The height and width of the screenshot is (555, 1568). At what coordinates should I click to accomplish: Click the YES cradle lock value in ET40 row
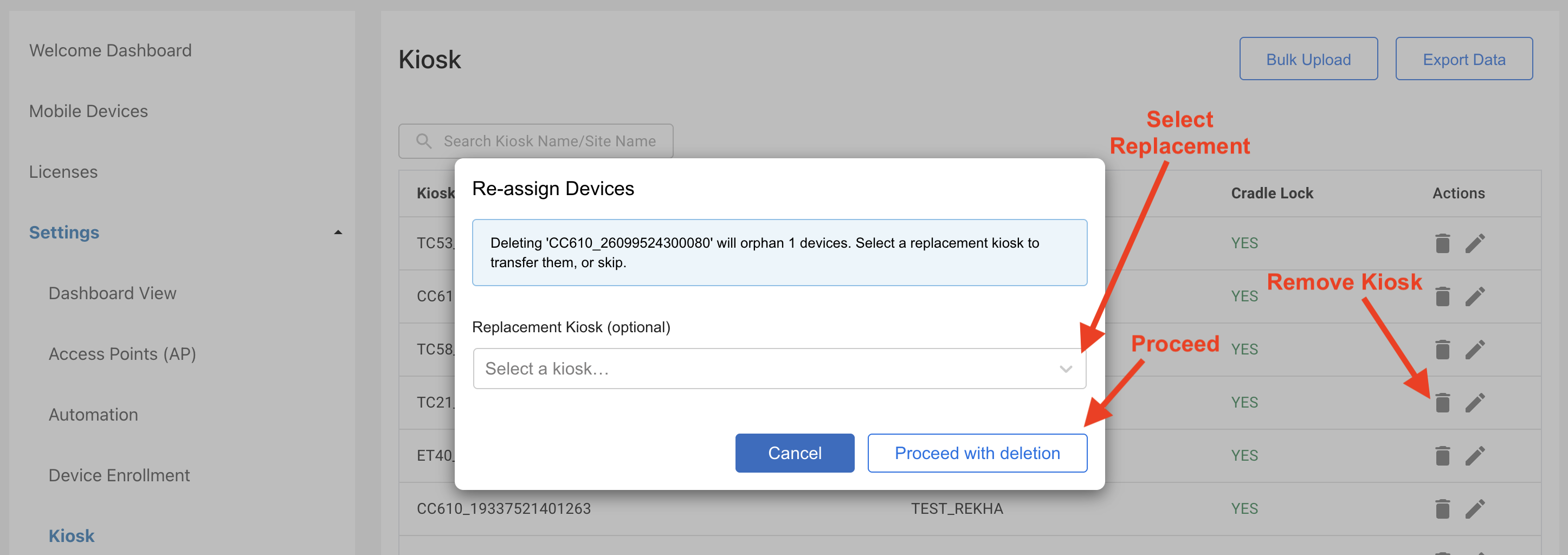[x=1244, y=455]
